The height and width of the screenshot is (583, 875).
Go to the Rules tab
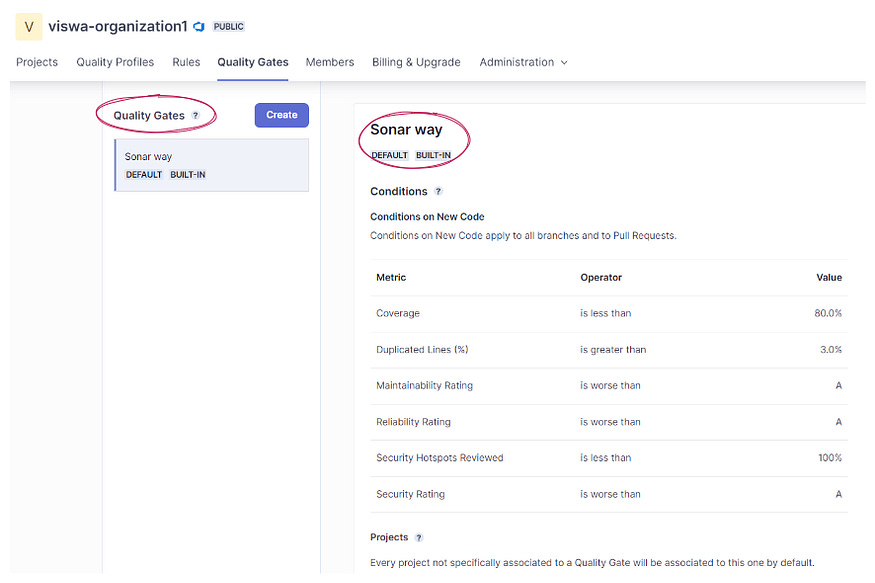(x=186, y=62)
